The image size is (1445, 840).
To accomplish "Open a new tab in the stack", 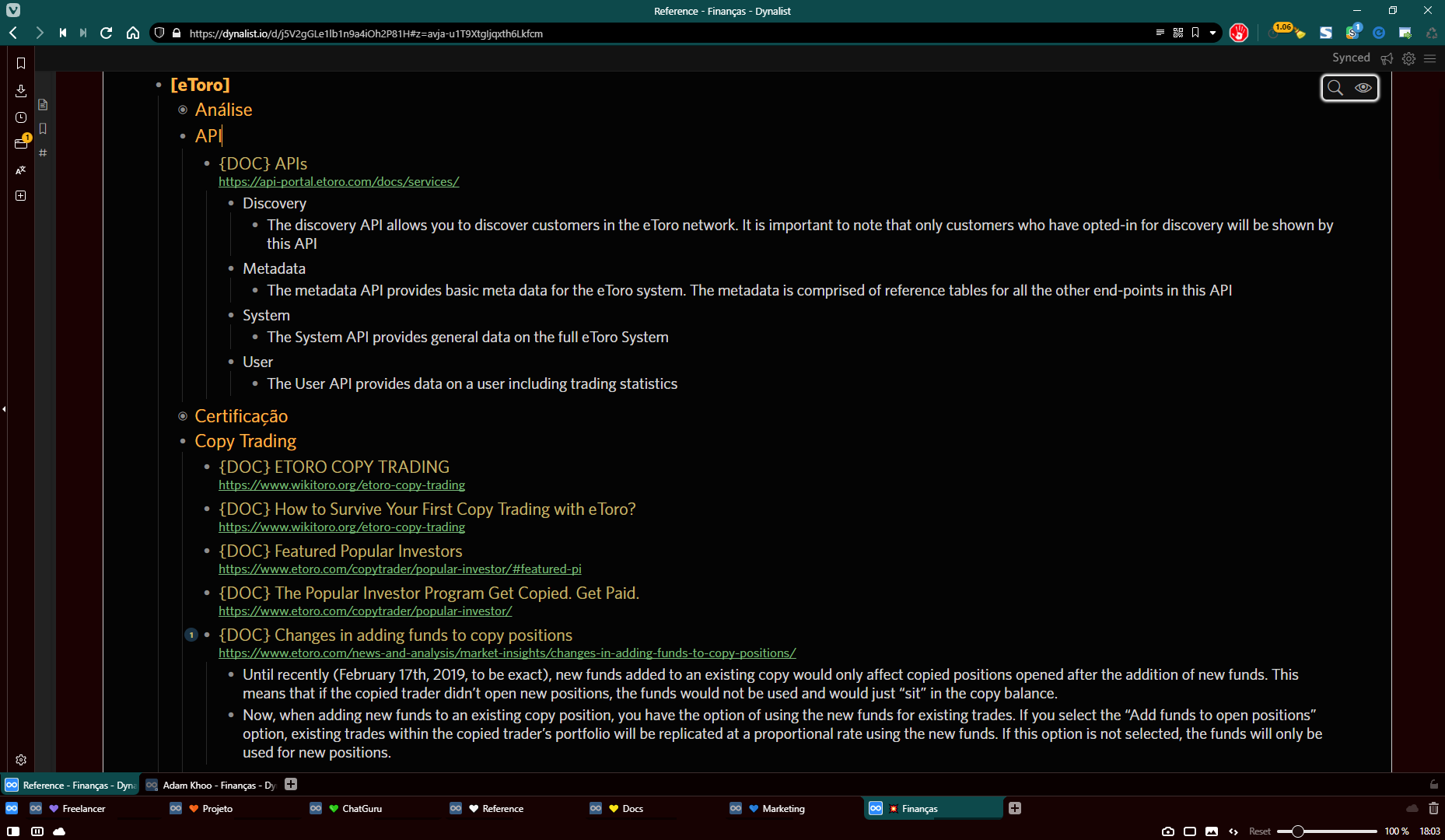I will (291, 784).
